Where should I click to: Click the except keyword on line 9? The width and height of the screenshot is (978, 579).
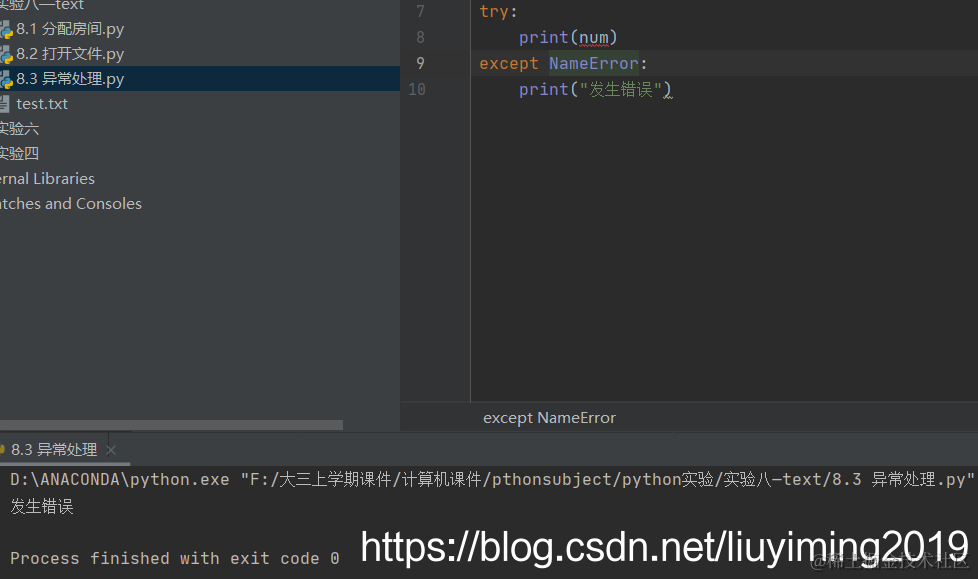point(508,64)
